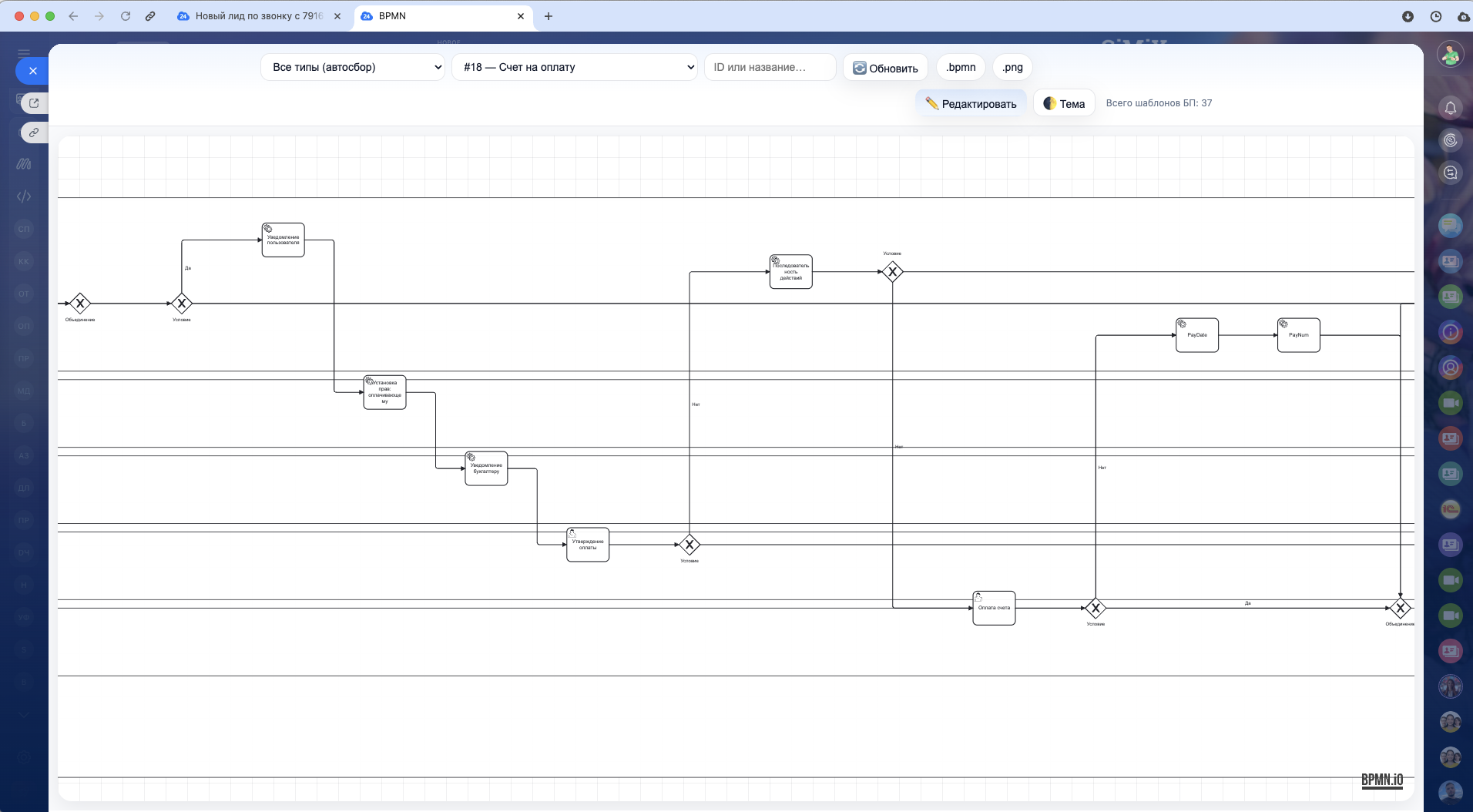The image size is (1473, 812).
Task: Toggle Редактировать edit mode
Action: pos(971,103)
